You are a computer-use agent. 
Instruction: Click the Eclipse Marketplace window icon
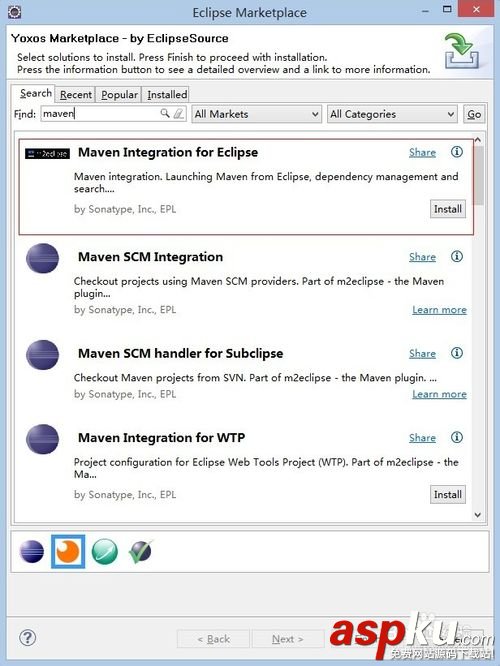(x=14, y=11)
